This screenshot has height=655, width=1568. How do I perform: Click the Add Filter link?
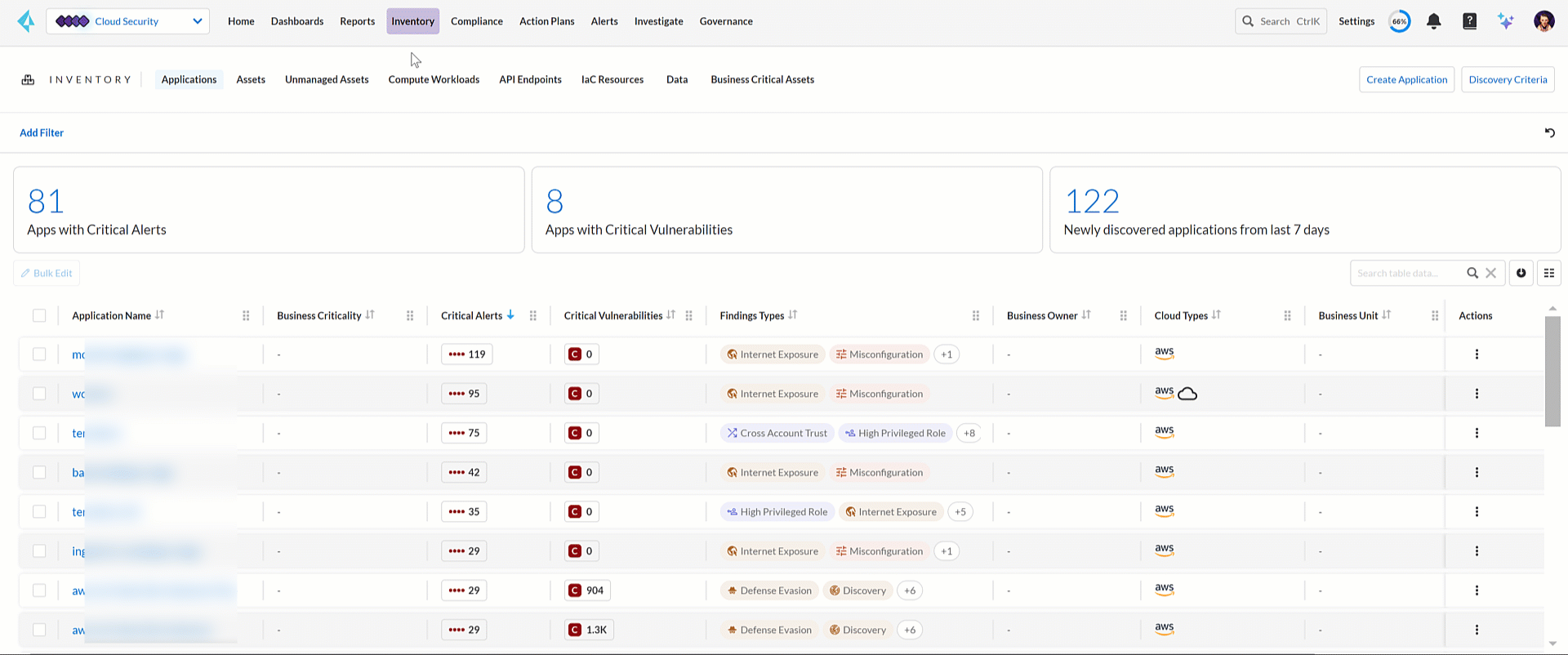(42, 132)
